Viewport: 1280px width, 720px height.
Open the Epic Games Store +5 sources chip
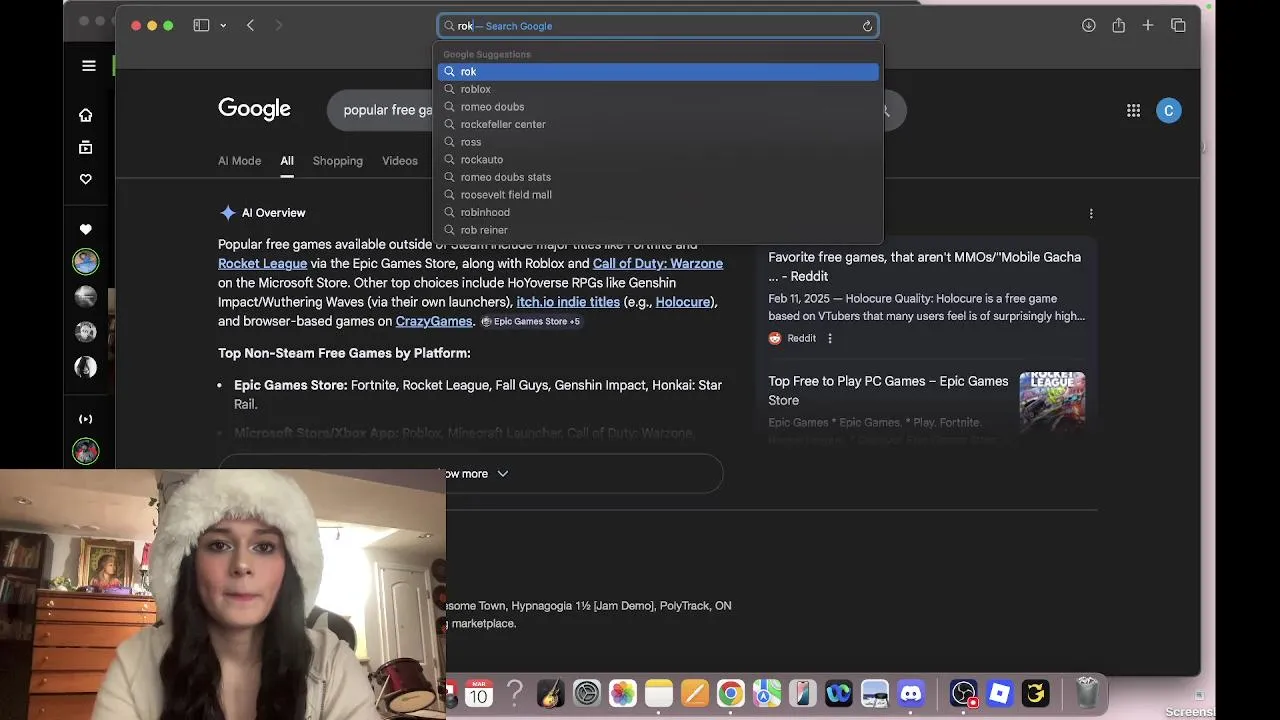tap(531, 322)
